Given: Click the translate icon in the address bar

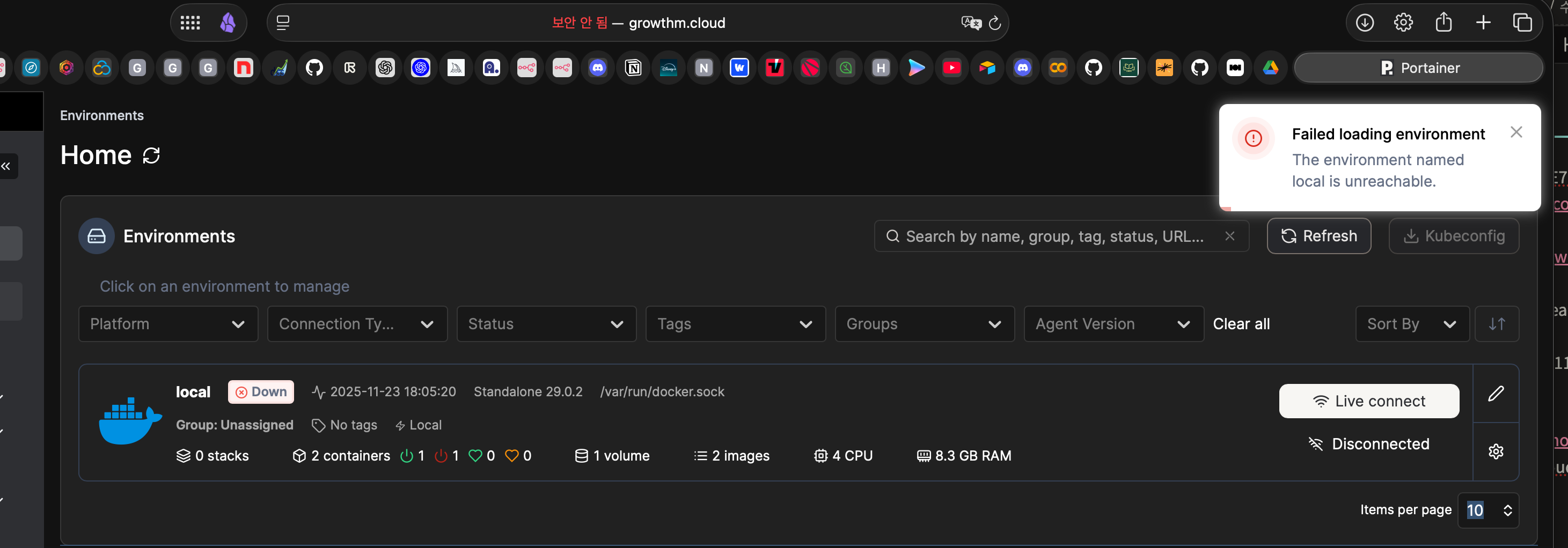Looking at the screenshot, I should coord(971,23).
